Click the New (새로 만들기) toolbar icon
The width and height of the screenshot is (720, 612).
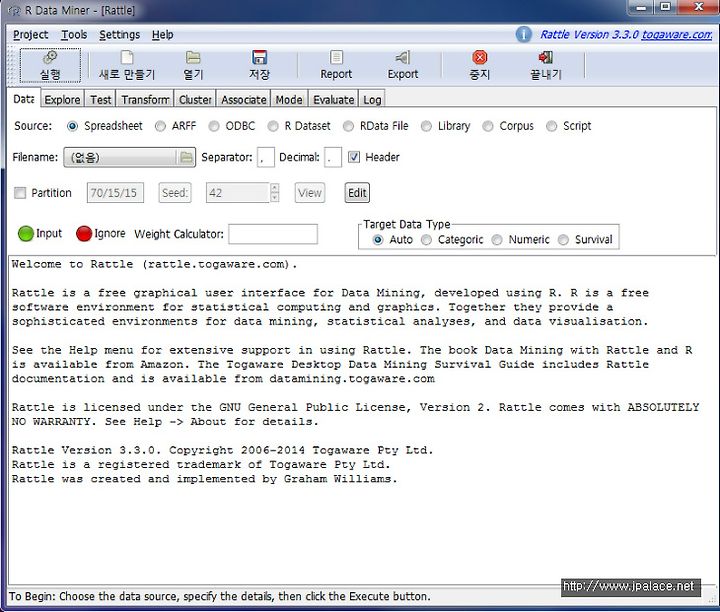point(127,58)
